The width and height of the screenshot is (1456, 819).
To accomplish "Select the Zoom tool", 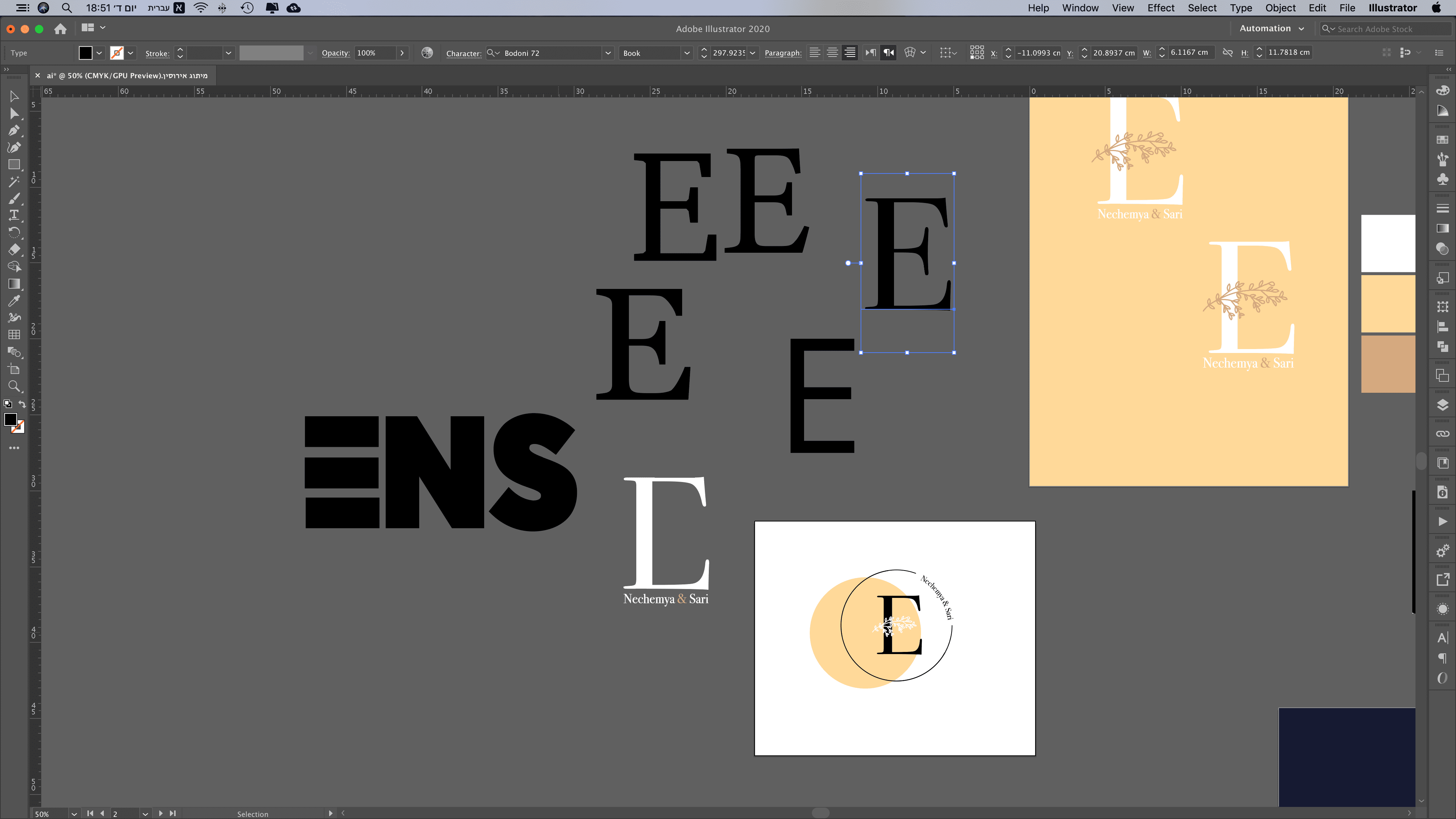I will (x=14, y=387).
